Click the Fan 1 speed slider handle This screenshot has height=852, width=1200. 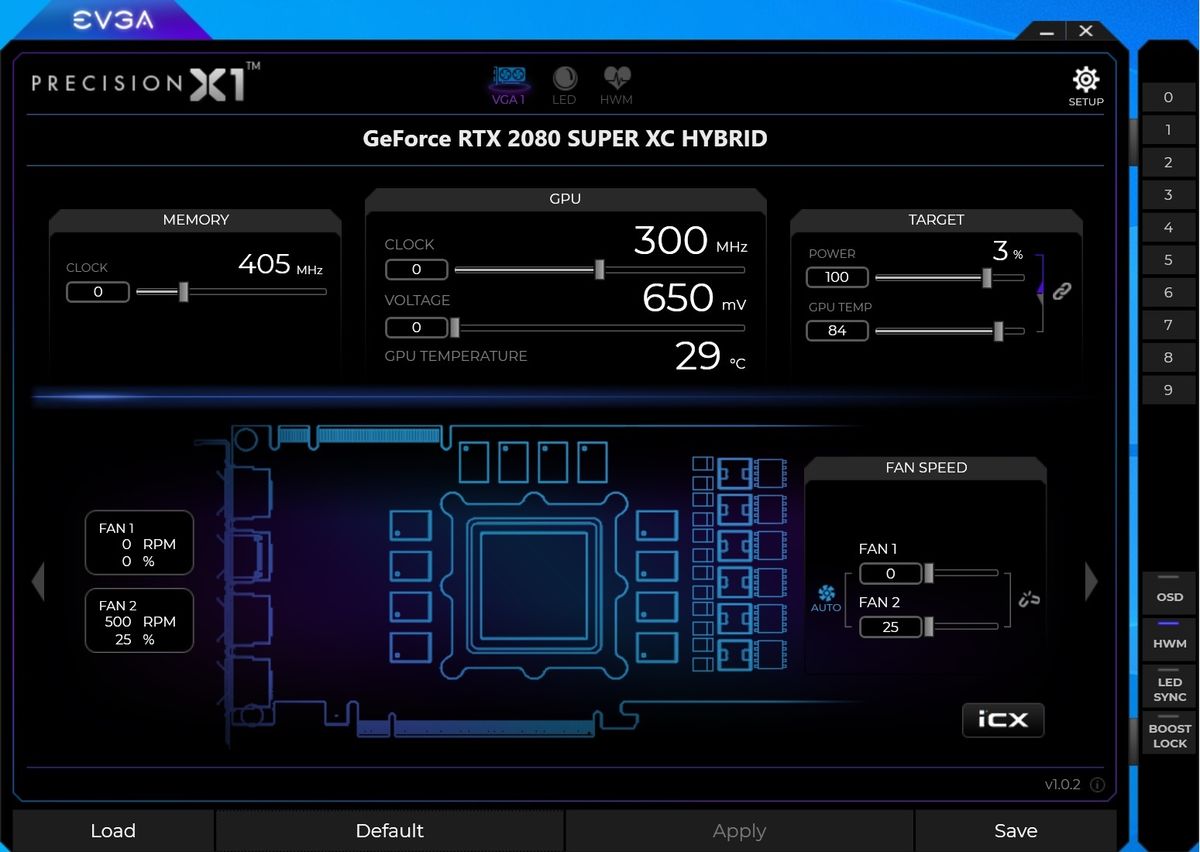(929, 573)
